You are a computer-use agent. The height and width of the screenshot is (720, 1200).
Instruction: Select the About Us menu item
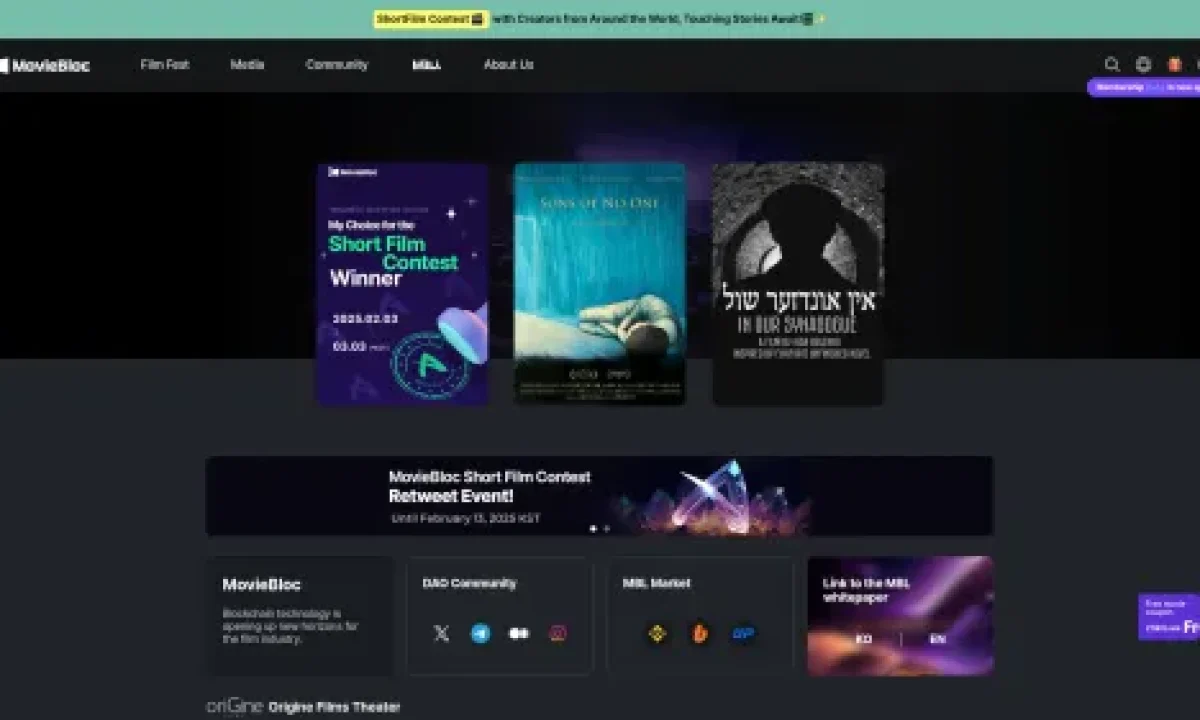[x=508, y=64]
